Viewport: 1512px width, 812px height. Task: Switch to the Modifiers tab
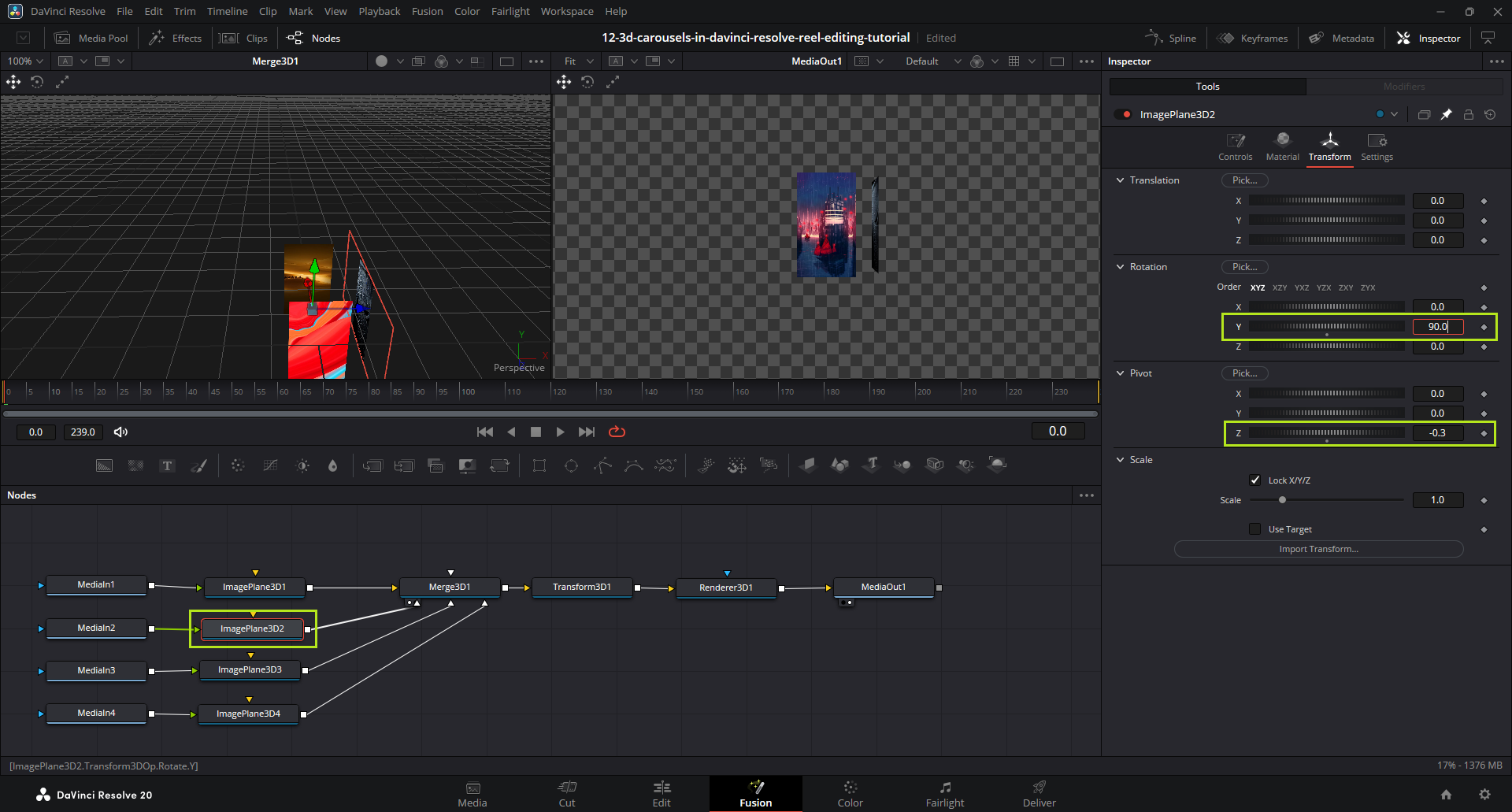[1404, 87]
